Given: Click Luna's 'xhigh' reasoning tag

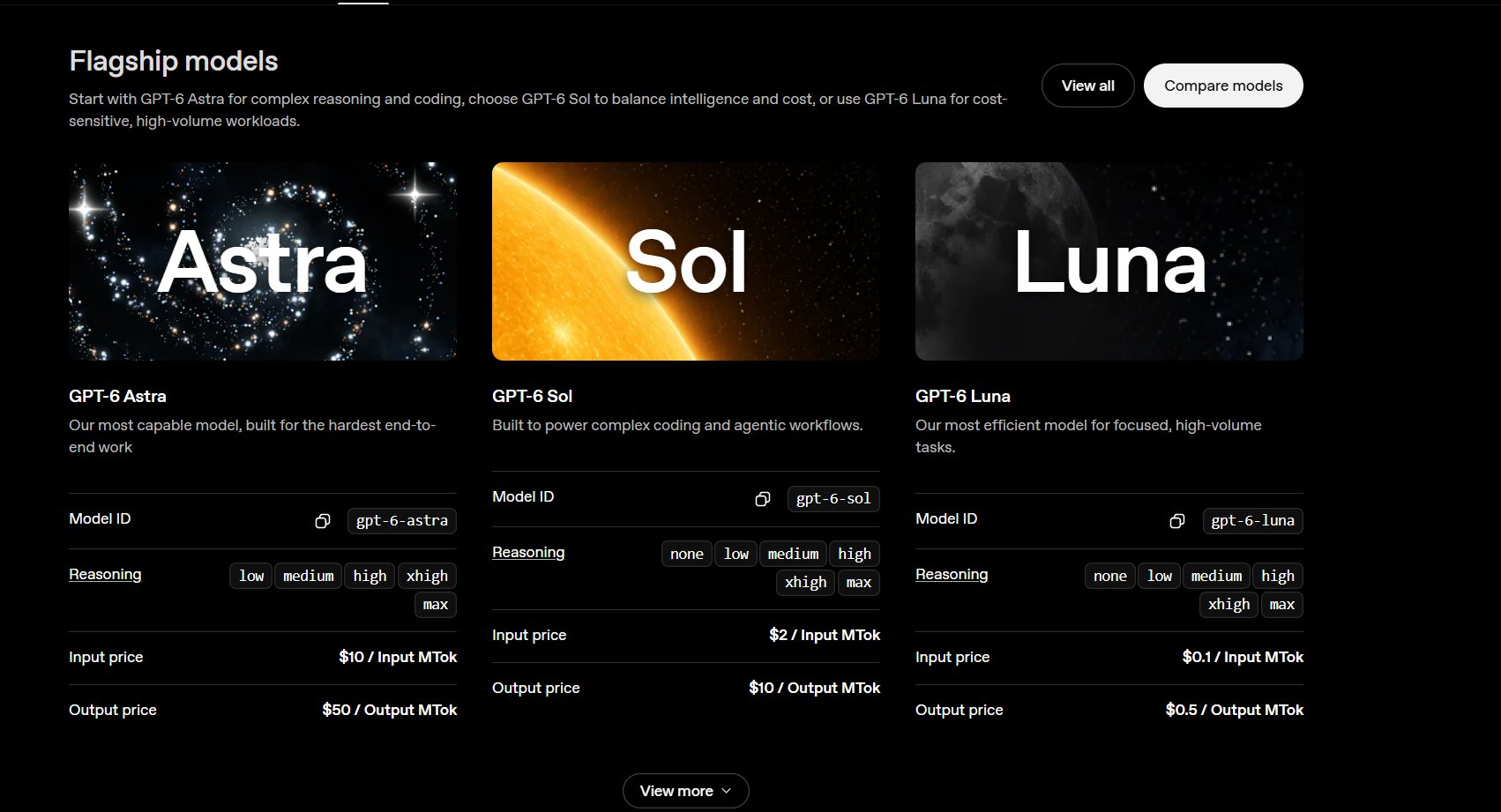Looking at the screenshot, I should pos(1228,605).
